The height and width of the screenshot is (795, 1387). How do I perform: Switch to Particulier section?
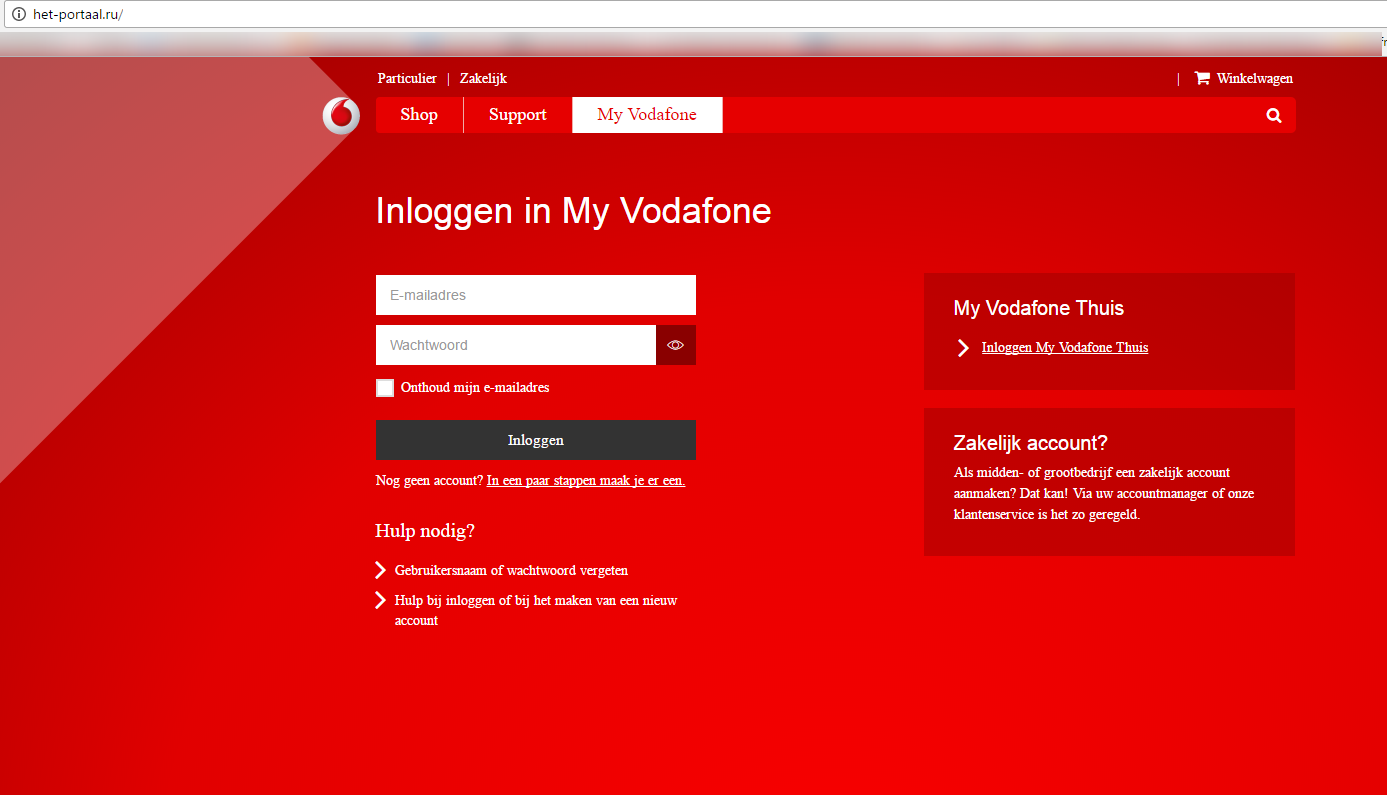[x=407, y=79]
